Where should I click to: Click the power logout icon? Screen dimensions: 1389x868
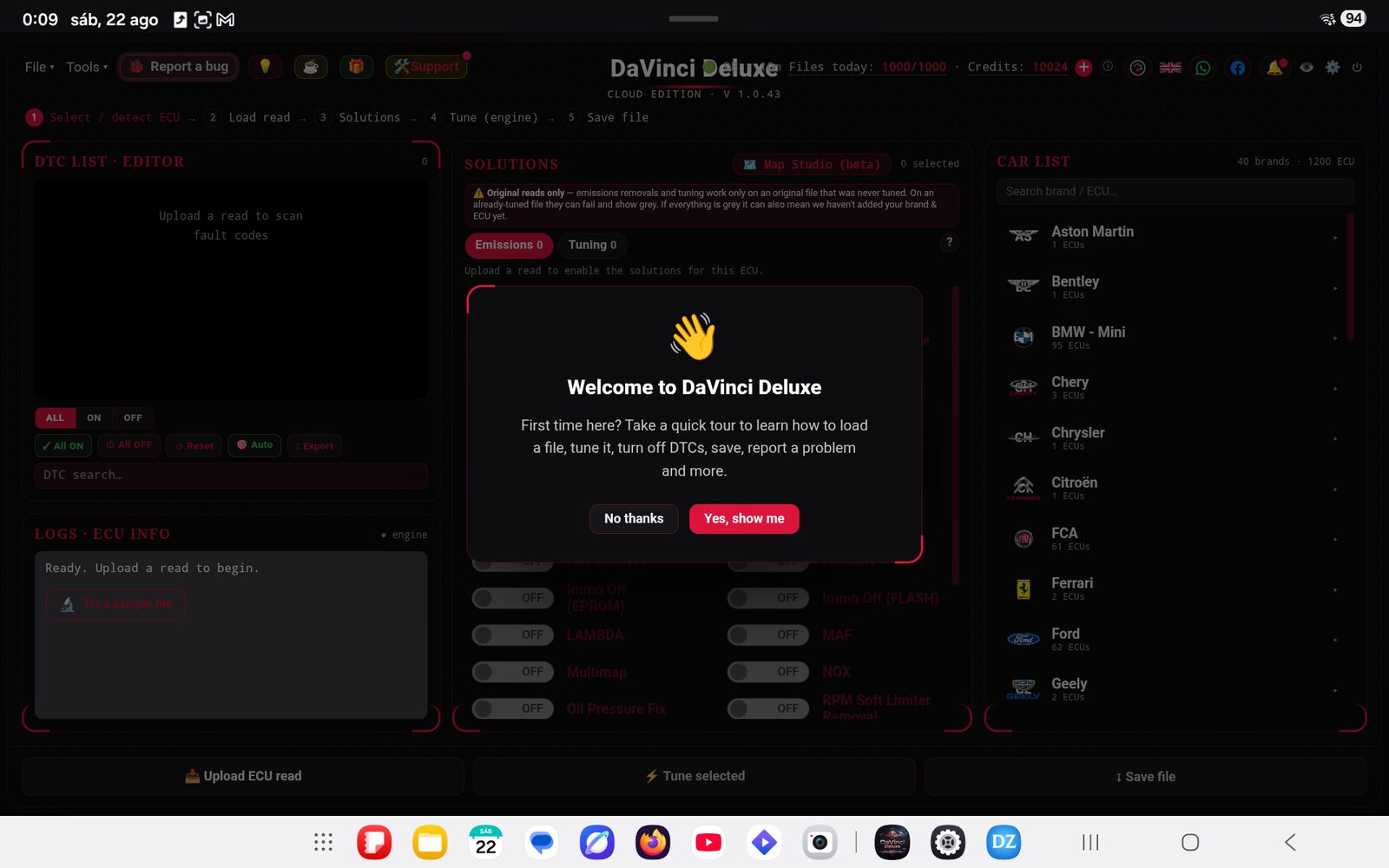click(1357, 67)
